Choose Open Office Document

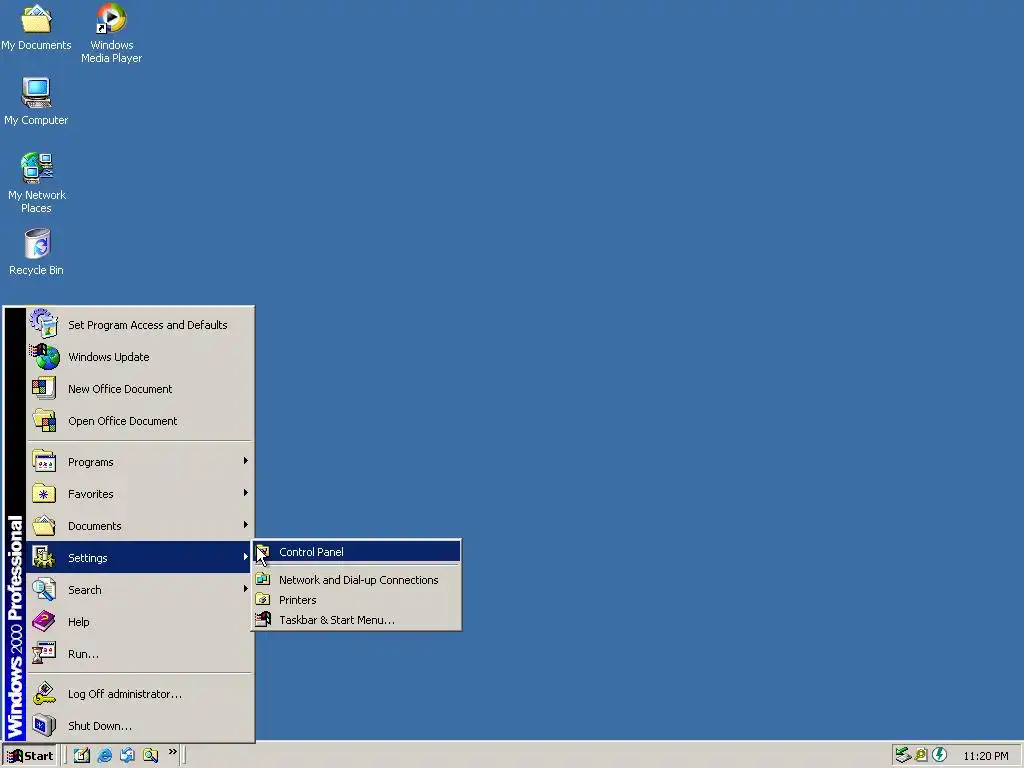139,421
